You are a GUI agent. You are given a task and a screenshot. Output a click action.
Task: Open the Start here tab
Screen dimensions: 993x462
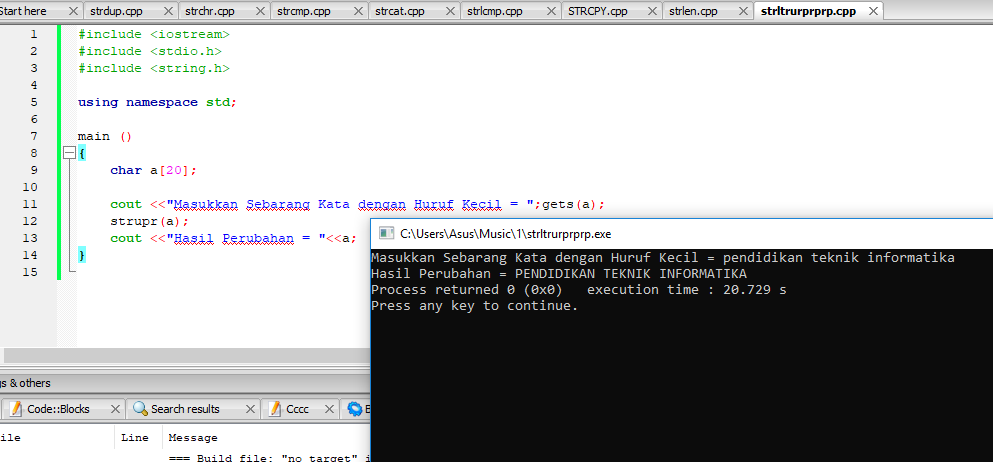(x=23, y=11)
